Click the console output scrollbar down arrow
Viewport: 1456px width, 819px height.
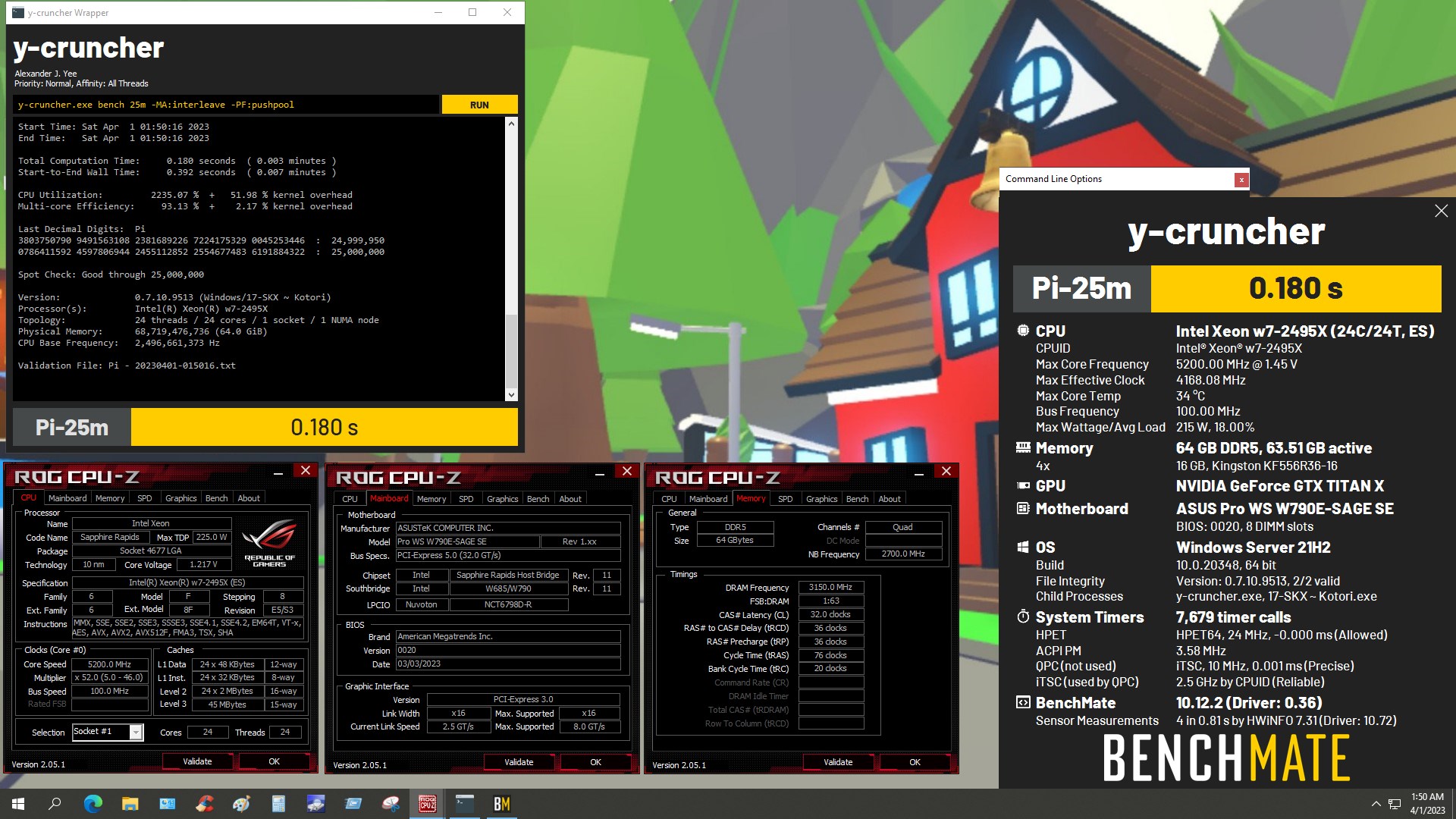tap(511, 394)
